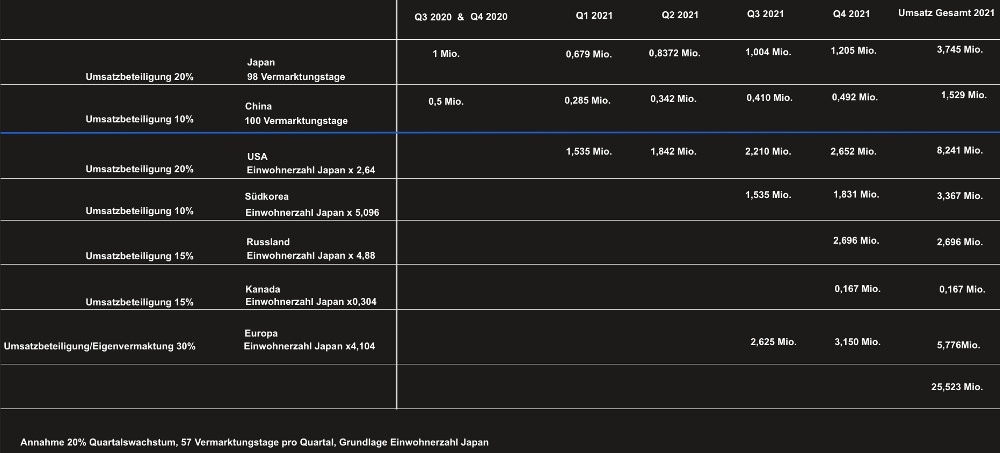The height and width of the screenshot is (453, 1000).
Task: Select the China row label
Action: coord(259,106)
